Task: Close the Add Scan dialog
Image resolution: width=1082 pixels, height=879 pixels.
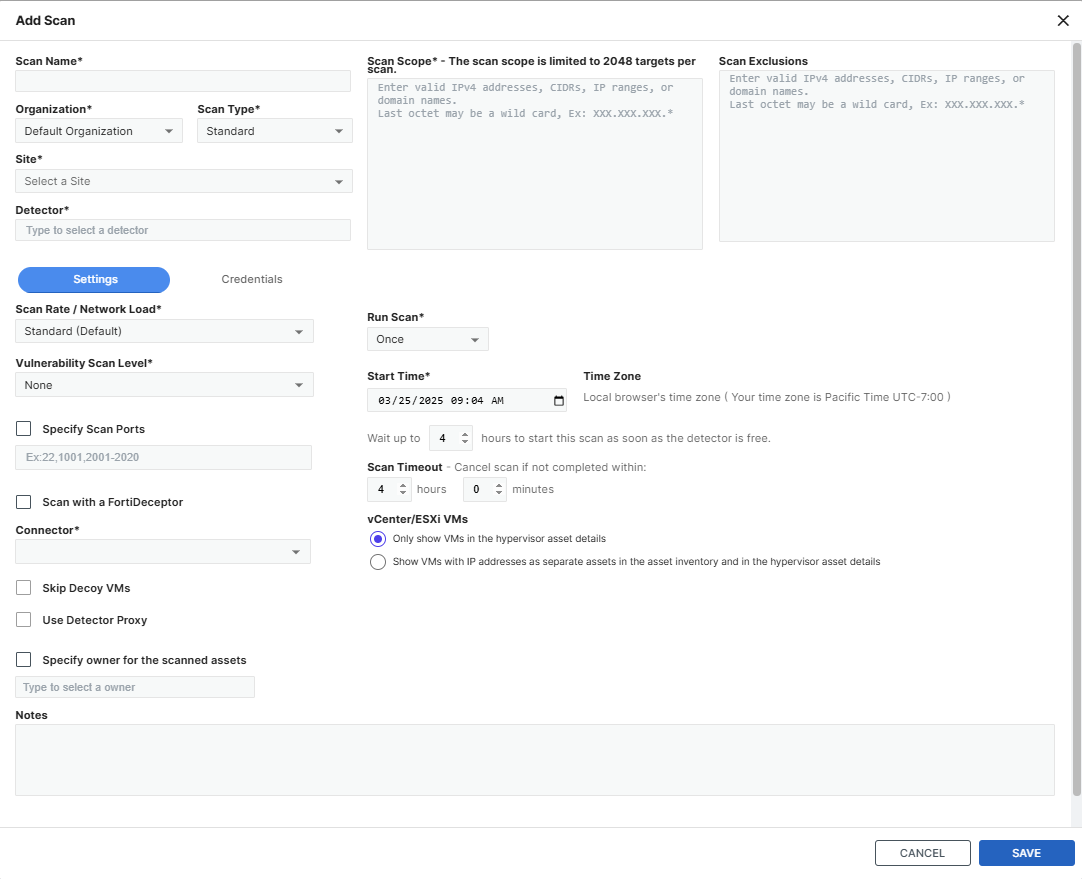Action: [x=1063, y=21]
